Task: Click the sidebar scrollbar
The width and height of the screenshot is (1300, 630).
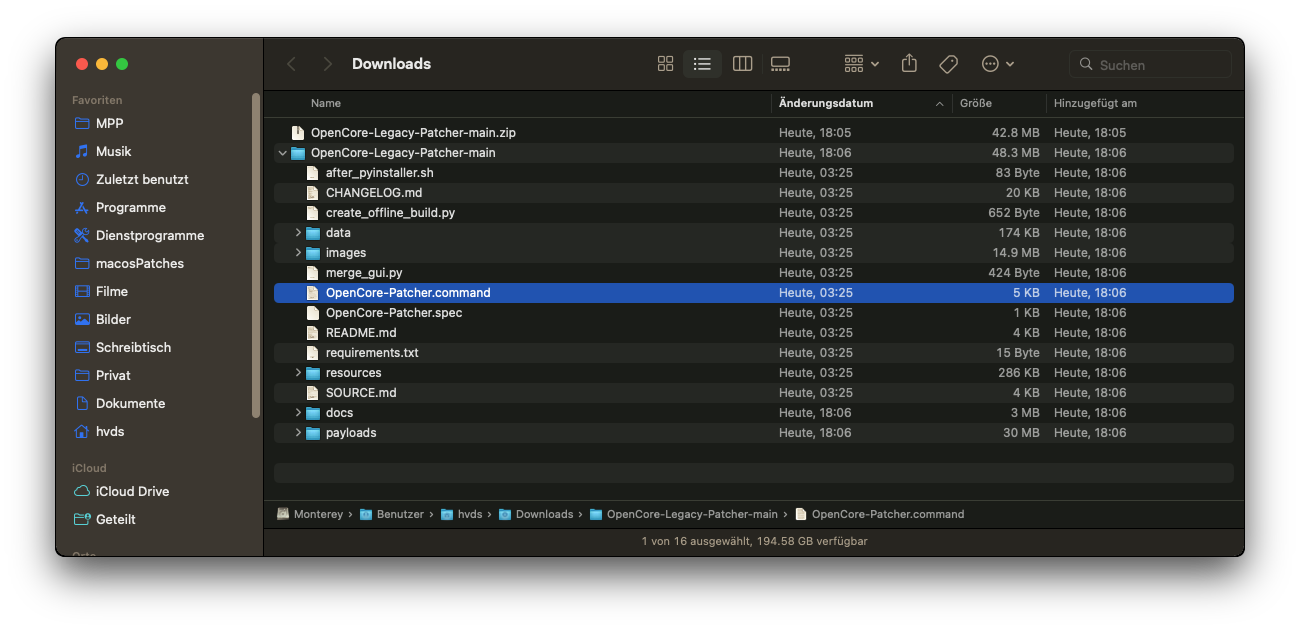Action: 256,255
